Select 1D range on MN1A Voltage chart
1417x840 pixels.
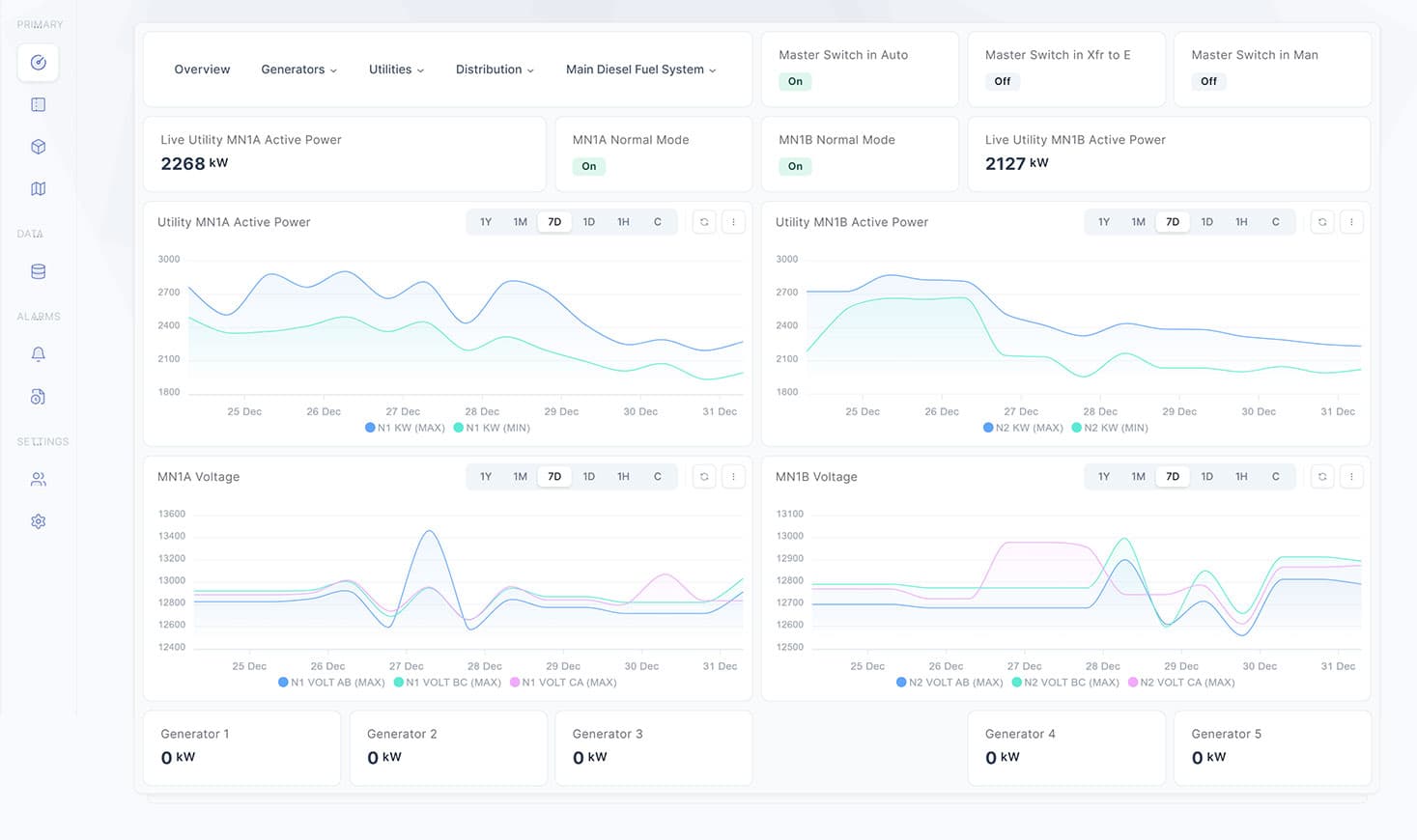coord(588,477)
